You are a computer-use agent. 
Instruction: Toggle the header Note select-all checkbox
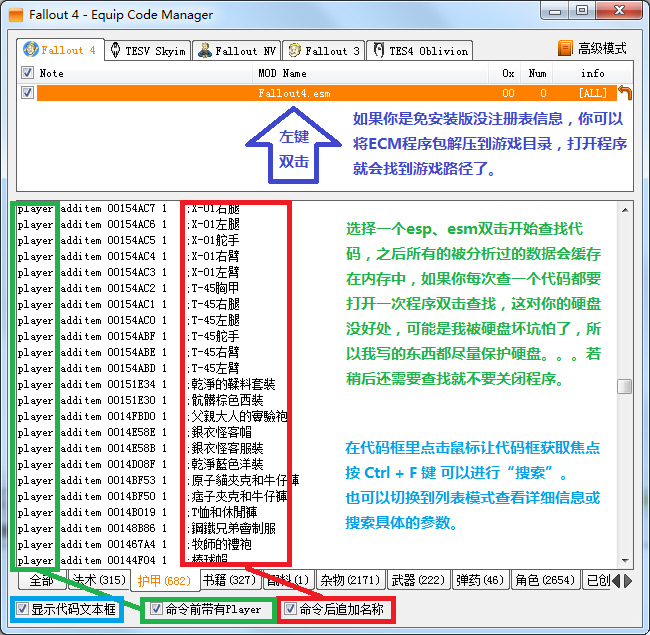coord(27,73)
